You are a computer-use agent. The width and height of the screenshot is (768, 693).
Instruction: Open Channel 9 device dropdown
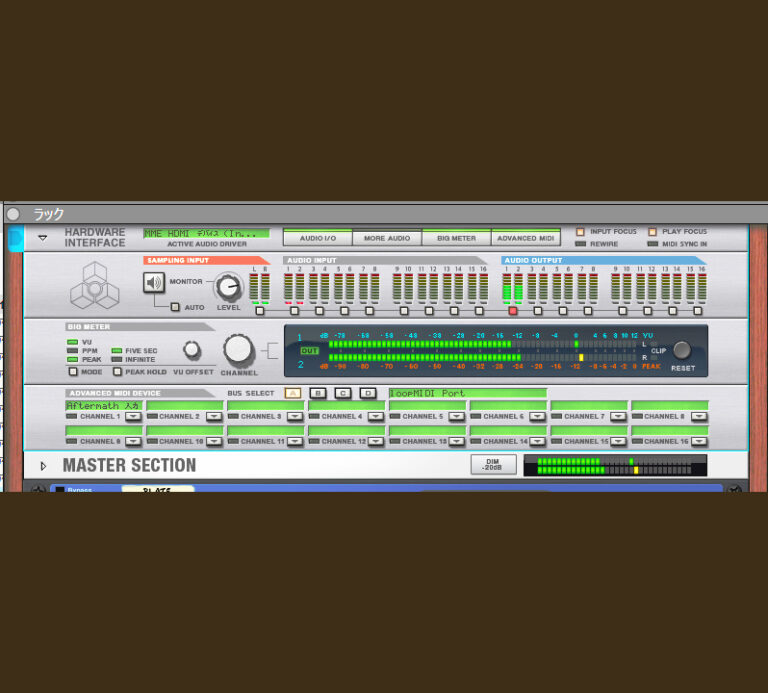[133, 441]
